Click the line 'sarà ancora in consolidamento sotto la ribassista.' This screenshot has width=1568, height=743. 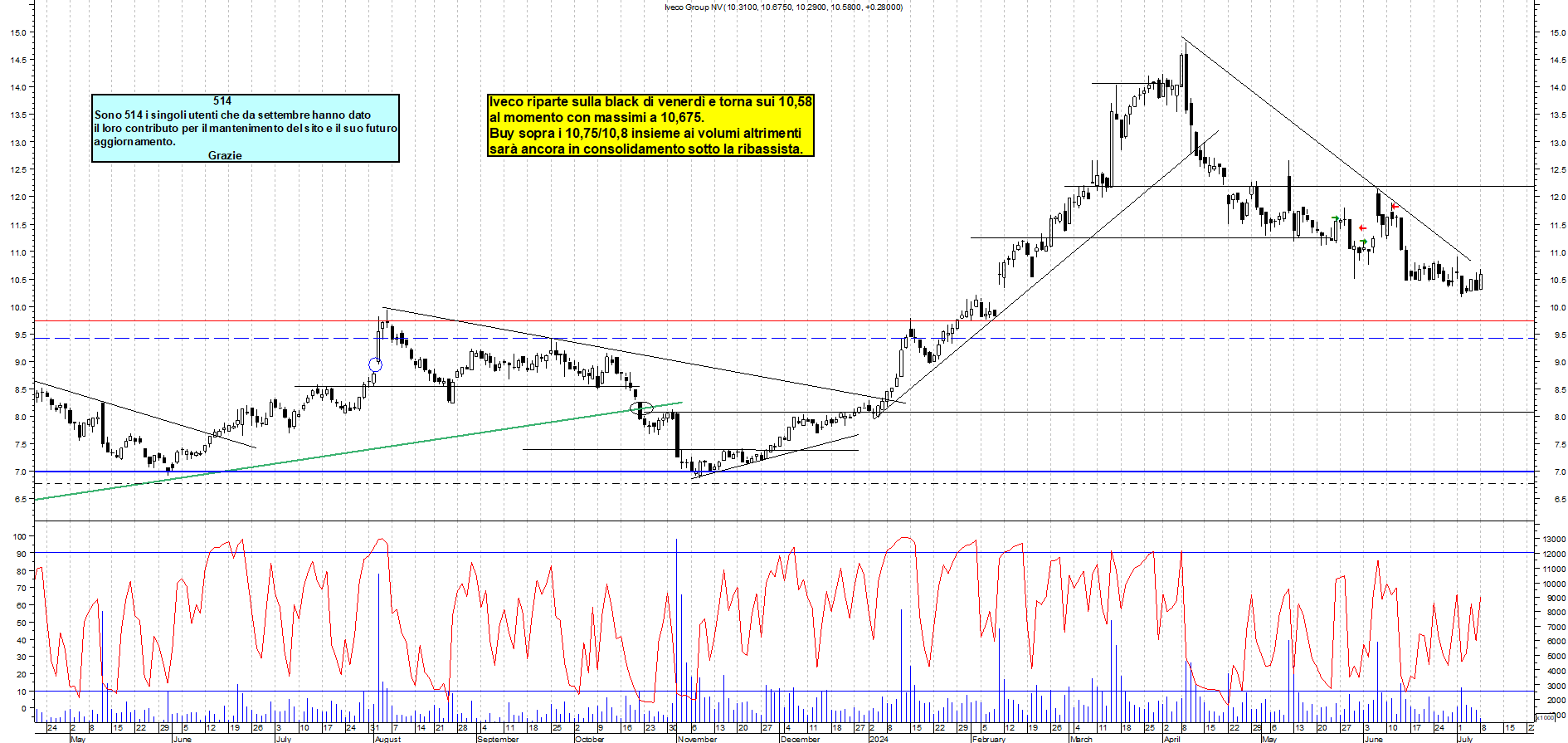[x=646, y=149]
